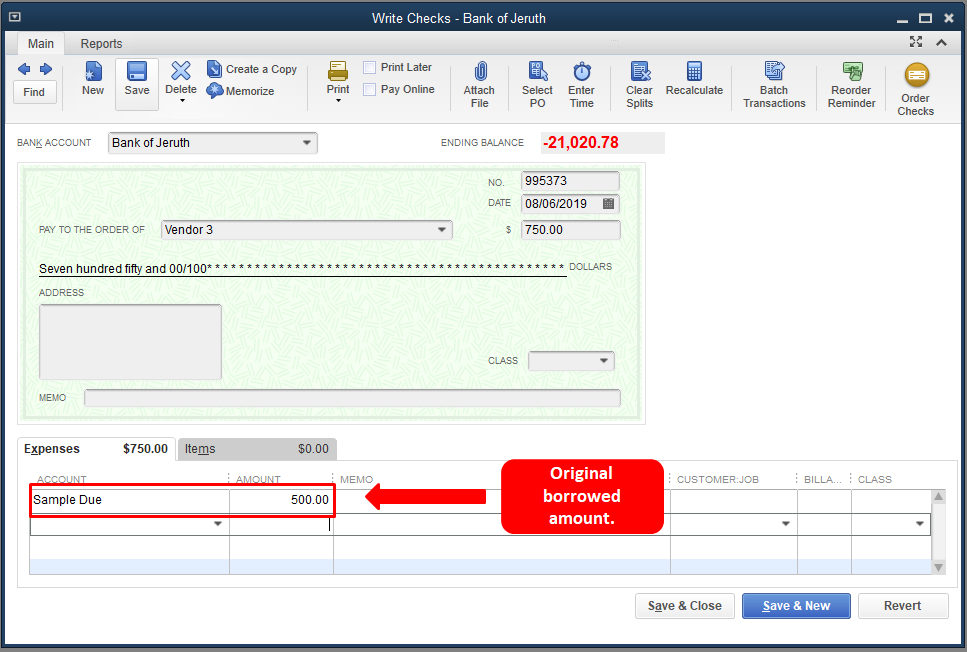Click the Address box
The width and height of the screenshot is (967, 652).
click(x=130, y=342)
